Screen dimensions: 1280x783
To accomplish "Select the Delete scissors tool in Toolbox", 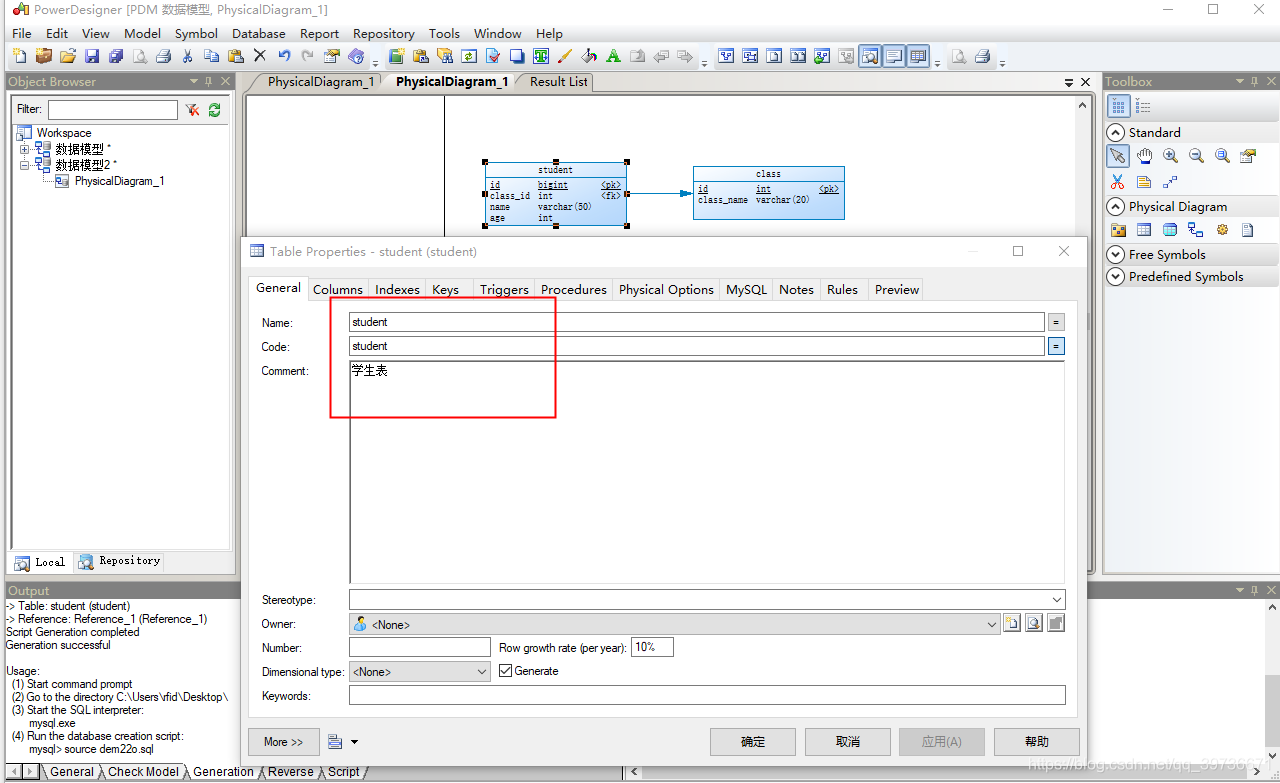I will (x=1118, y=182).
